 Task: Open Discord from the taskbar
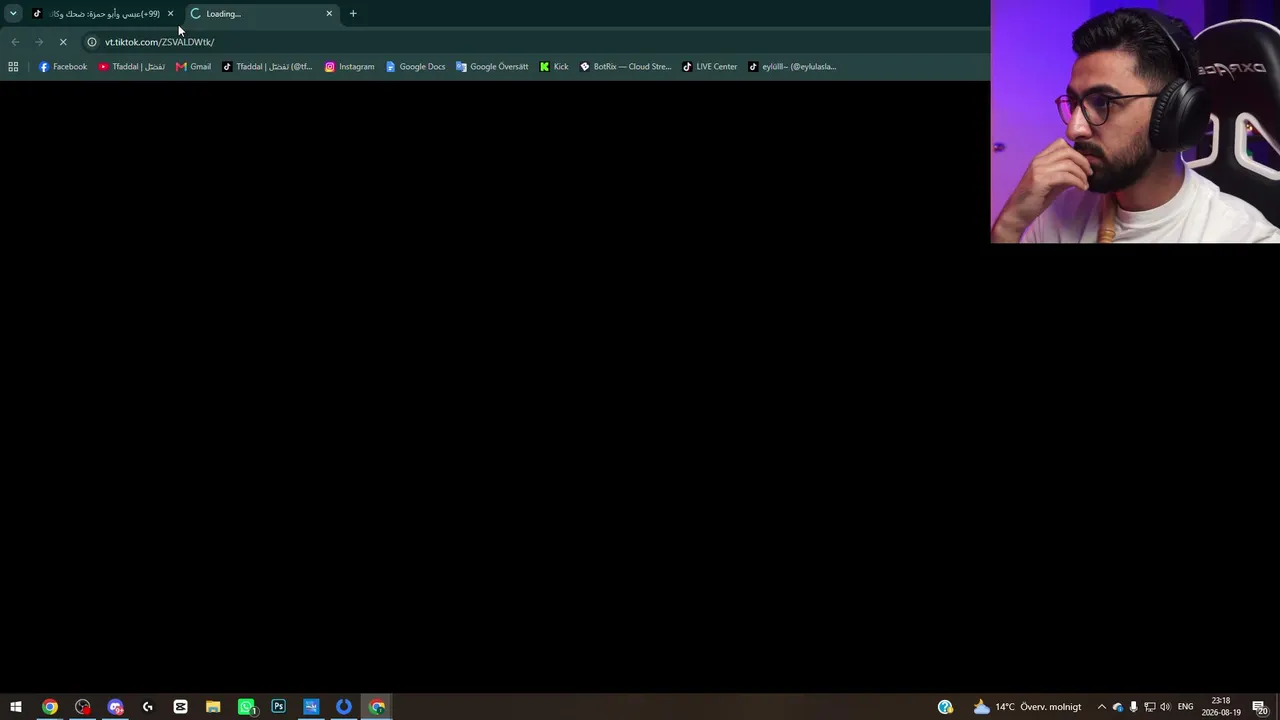[116, 707]
